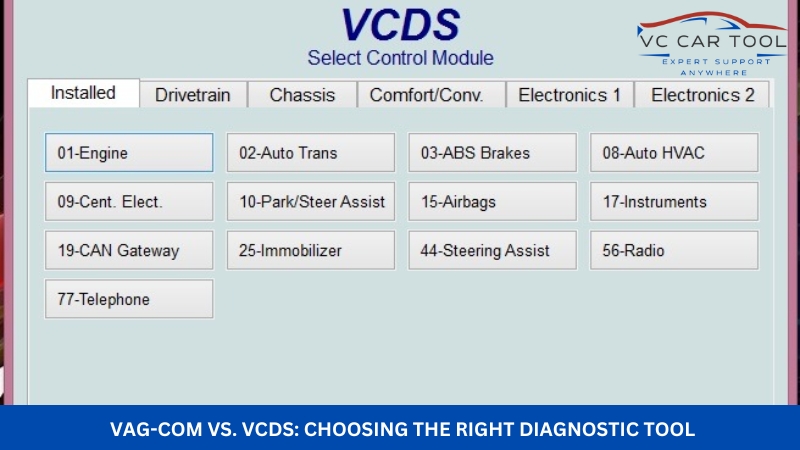Open the 19-CAN Gateway module
Viewport: 800px width, 450px height.
(x=129, y=250)
